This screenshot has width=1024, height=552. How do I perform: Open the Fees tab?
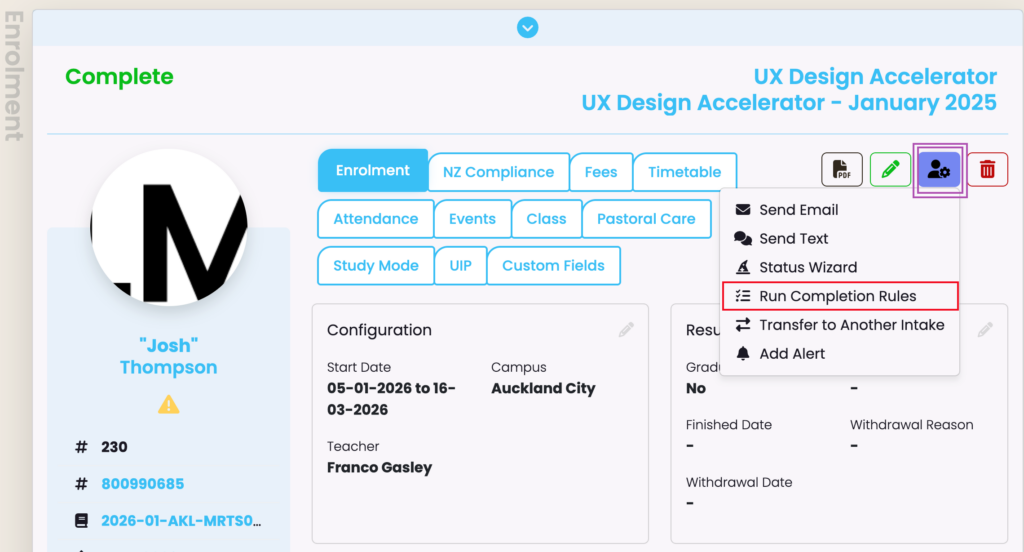[x=601, y=172]
